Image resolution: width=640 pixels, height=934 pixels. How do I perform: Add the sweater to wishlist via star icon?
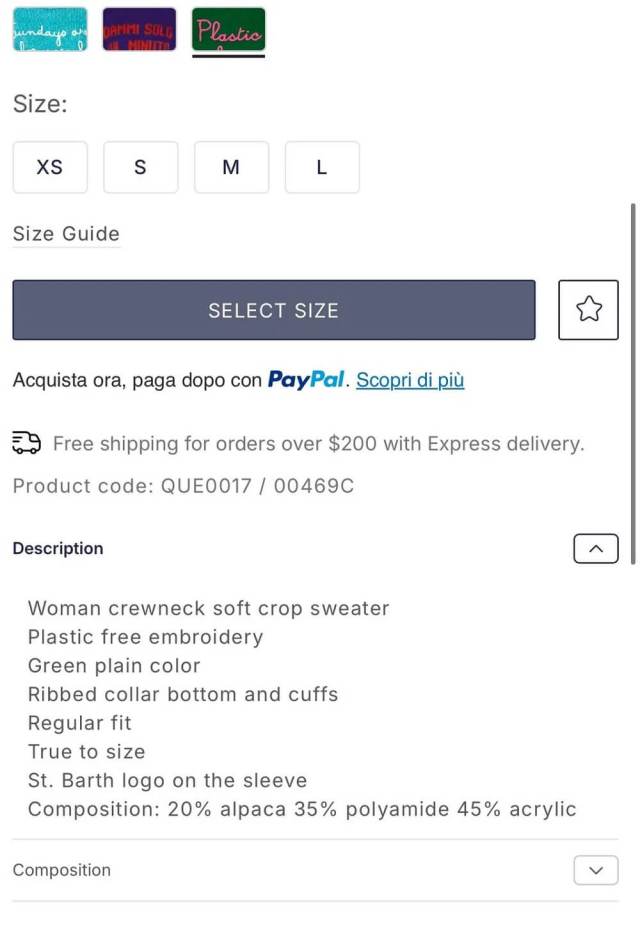(x=588, y=310)
